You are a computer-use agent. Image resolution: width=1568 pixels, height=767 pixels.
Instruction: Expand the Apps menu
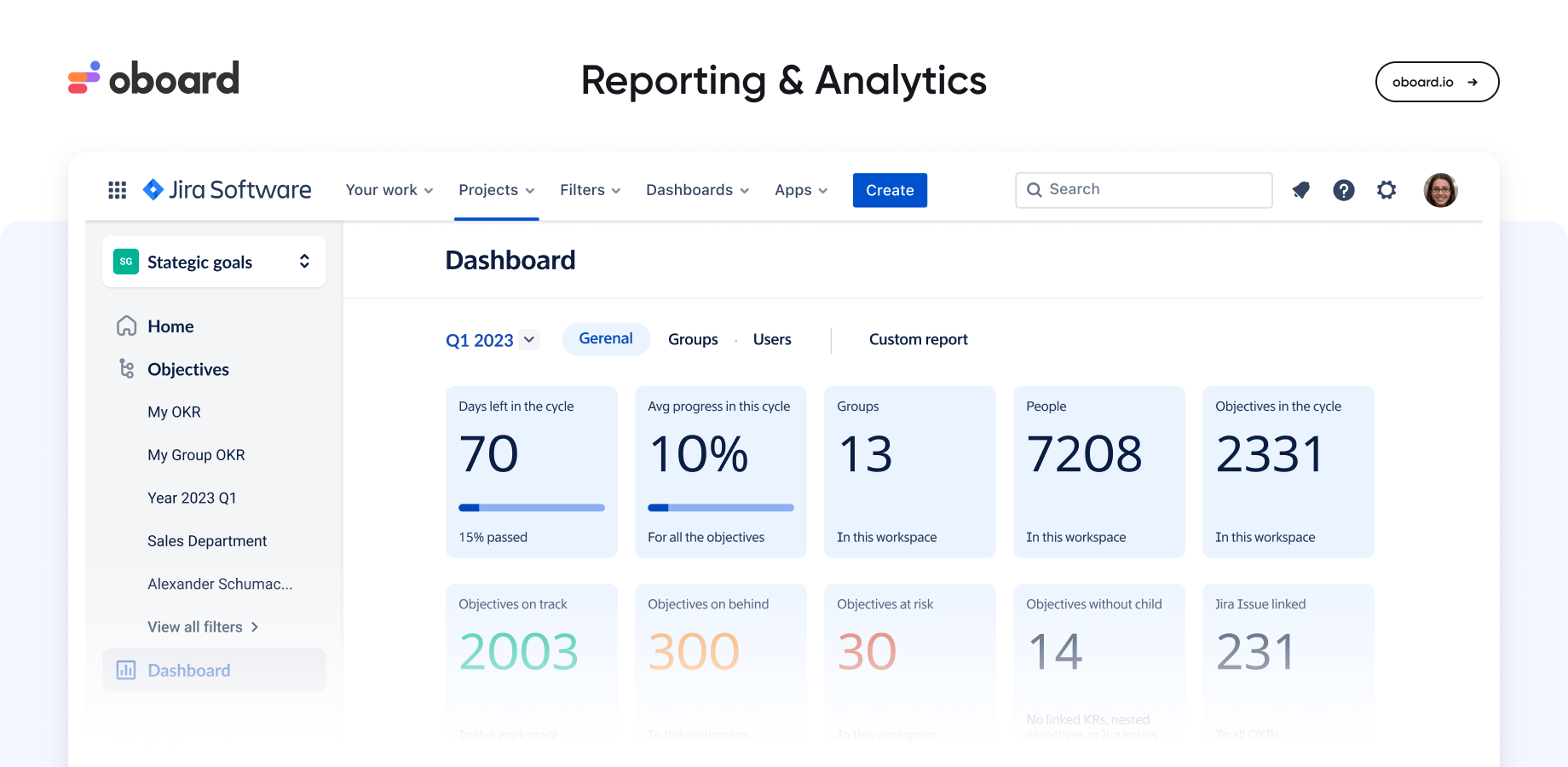point(801,190)
